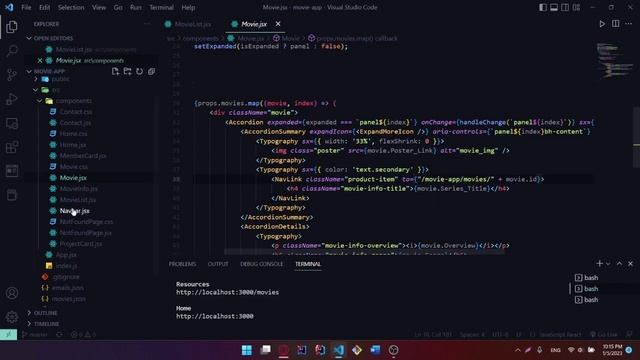Screen dimensions: 640x360
Task: Click the code minimap overview
Action: coord(614,60)
